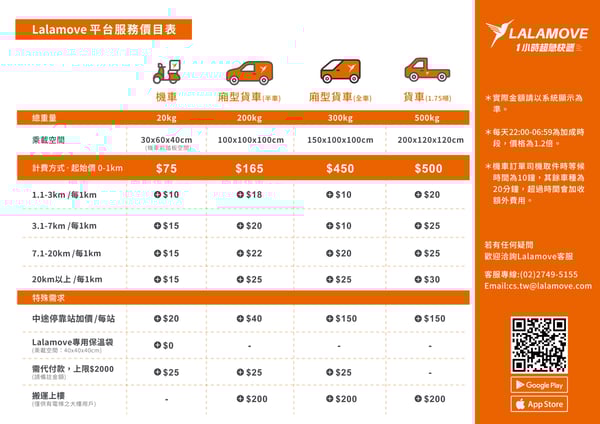Click the $500 starting price

tap(428, 169)
